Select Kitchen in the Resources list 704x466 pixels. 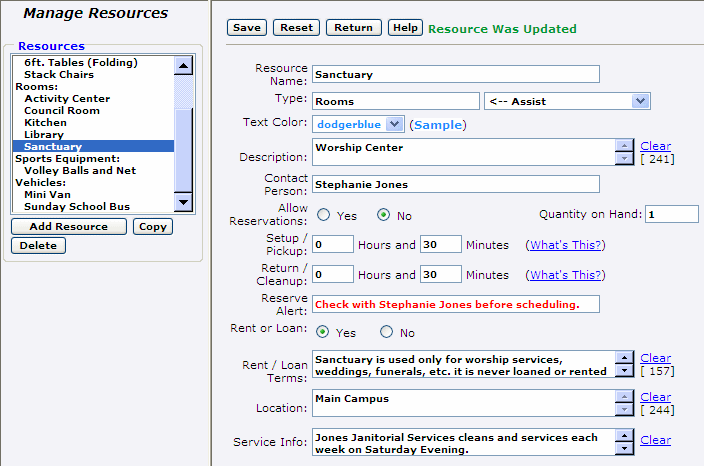coord(45,122)
